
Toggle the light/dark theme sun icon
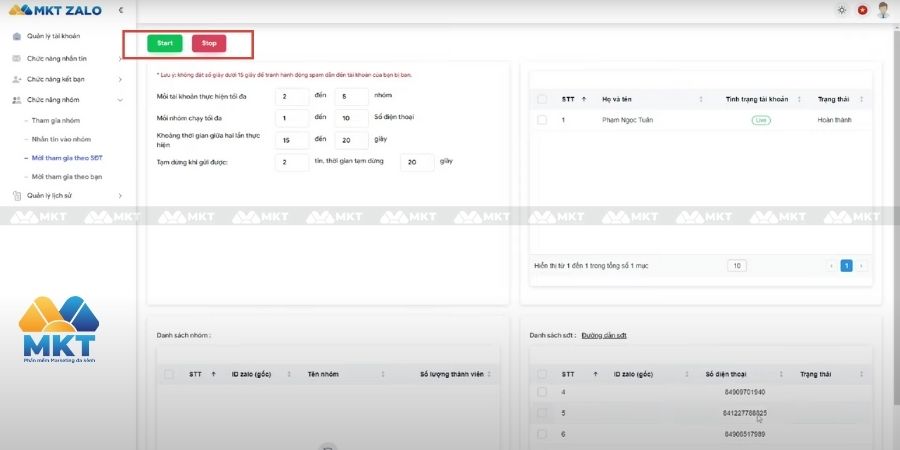(841, 10)
